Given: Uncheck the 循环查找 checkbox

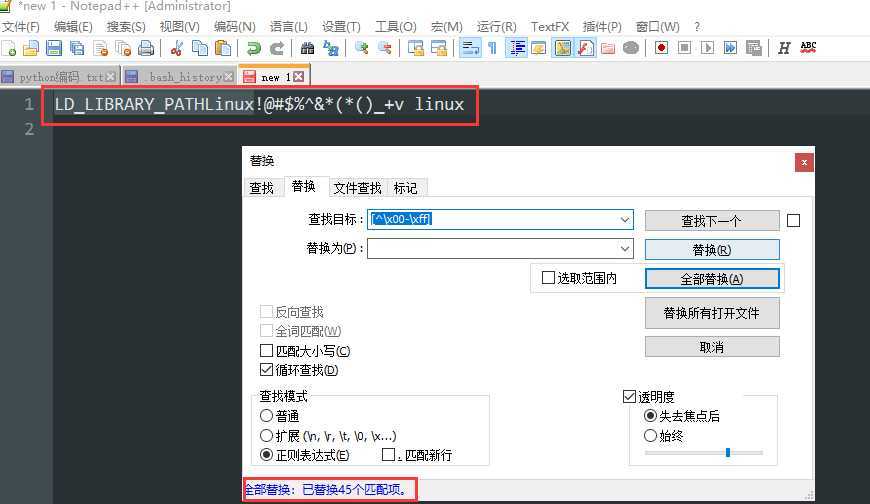Looking at the screenshot, I should point(266,370).
